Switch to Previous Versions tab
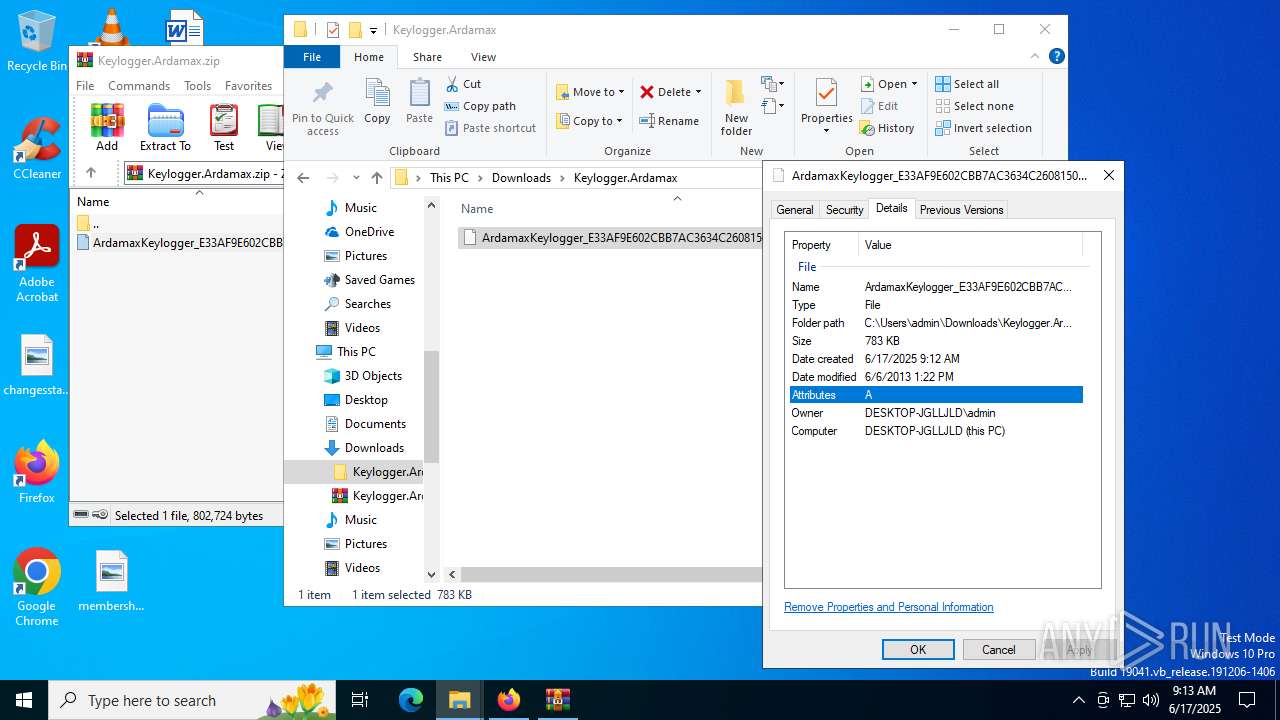1280x720 pixels. [961, 210]
